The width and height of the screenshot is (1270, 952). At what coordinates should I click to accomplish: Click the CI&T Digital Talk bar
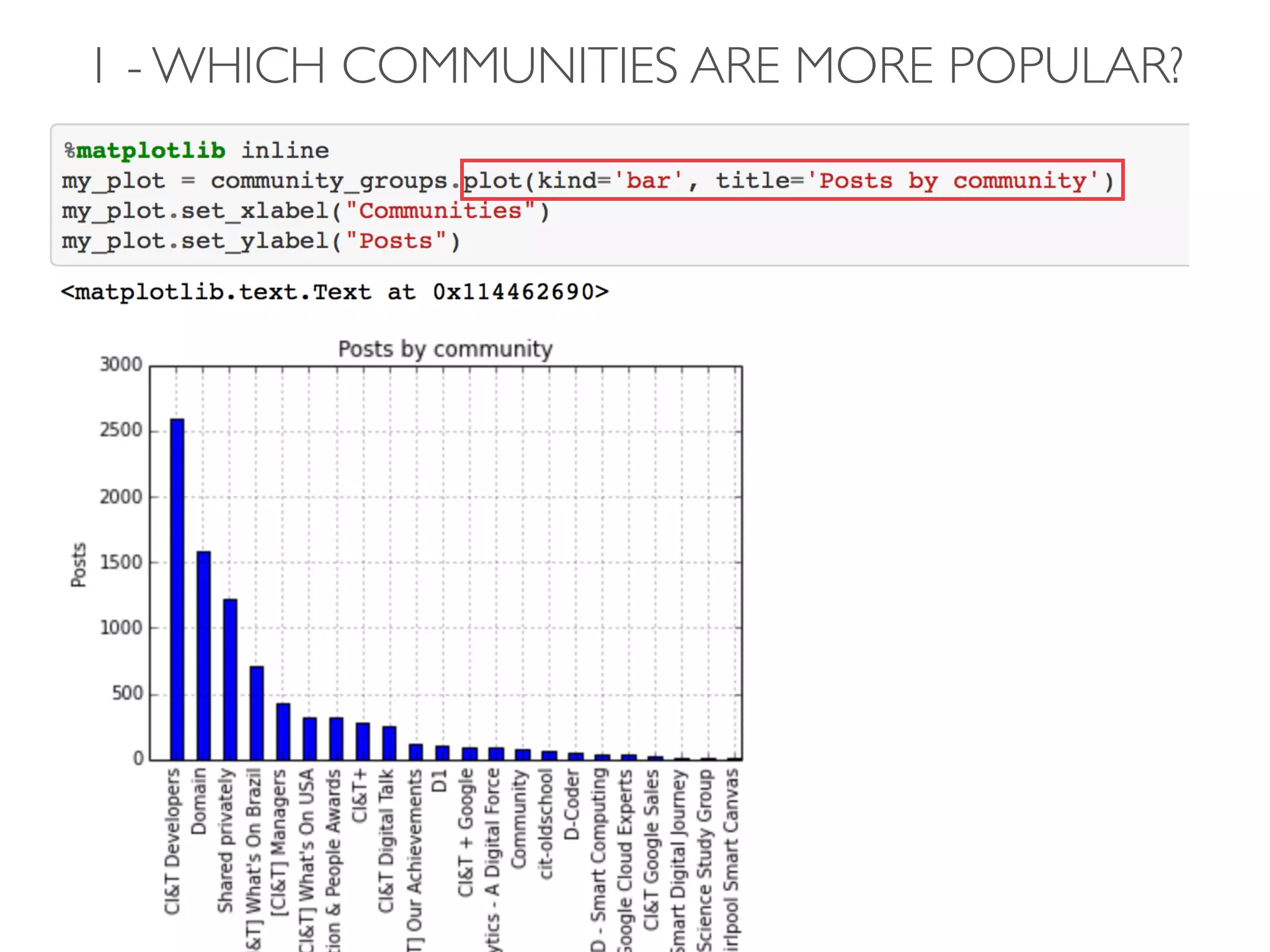pos(389,743)
